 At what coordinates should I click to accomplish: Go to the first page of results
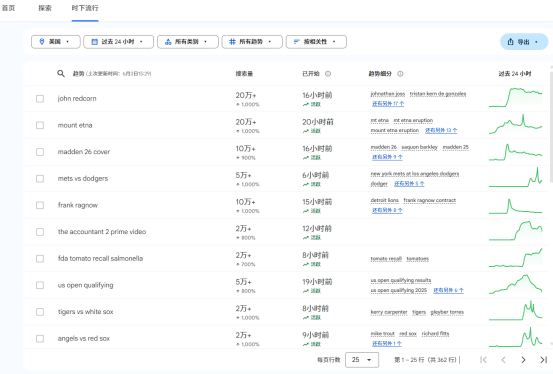[484, 360]
